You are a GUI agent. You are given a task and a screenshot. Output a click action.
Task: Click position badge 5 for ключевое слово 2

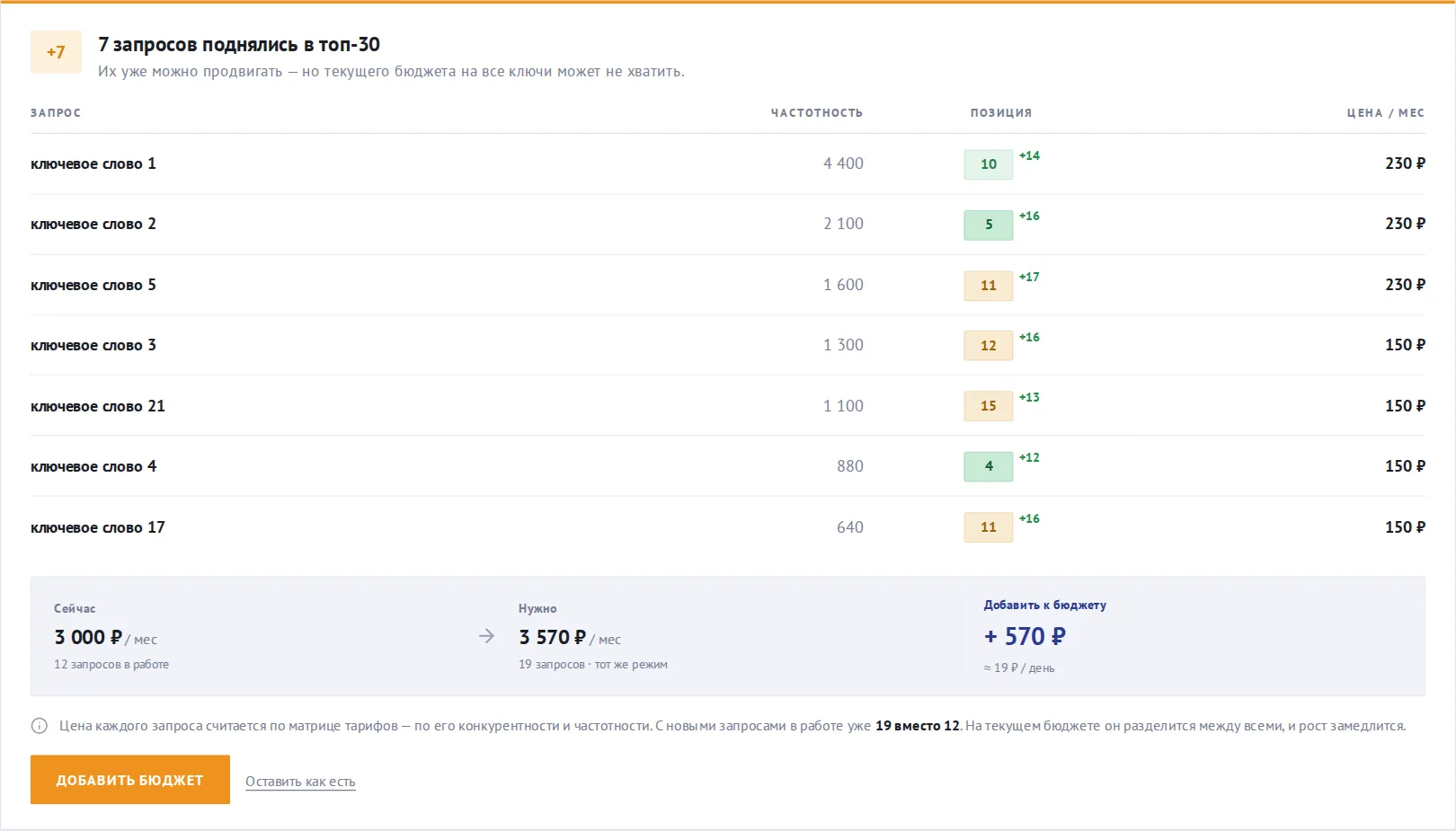(x=989, y=225)
